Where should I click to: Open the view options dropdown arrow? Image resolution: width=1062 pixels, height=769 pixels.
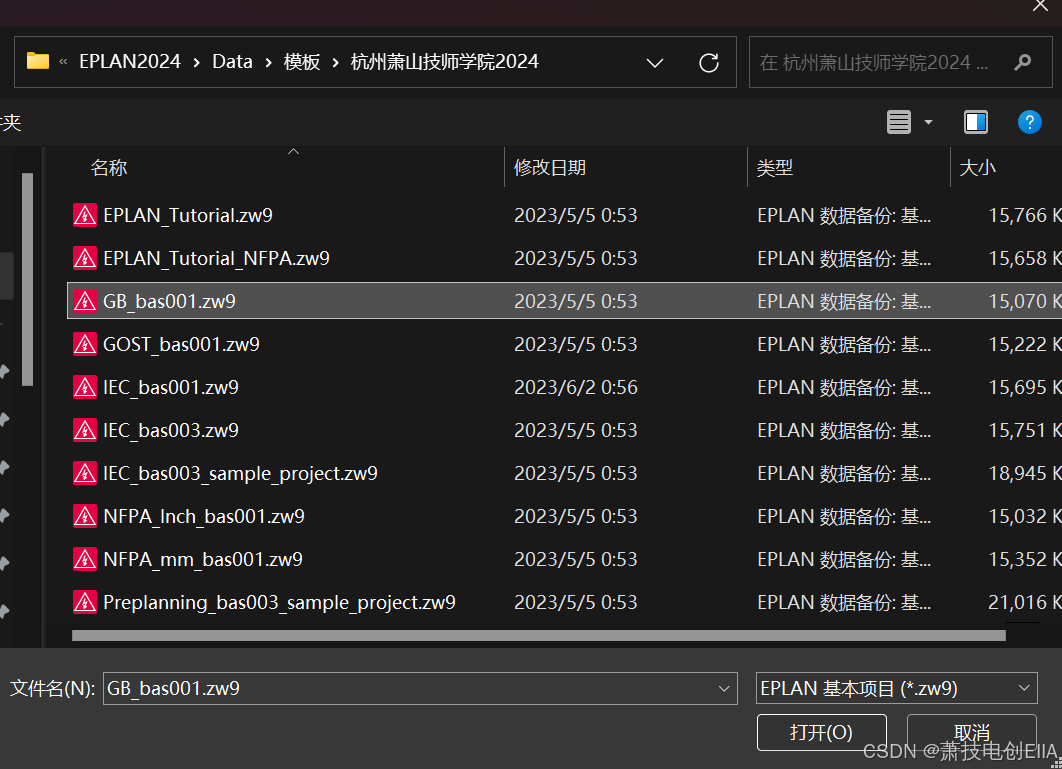(929, 123)
